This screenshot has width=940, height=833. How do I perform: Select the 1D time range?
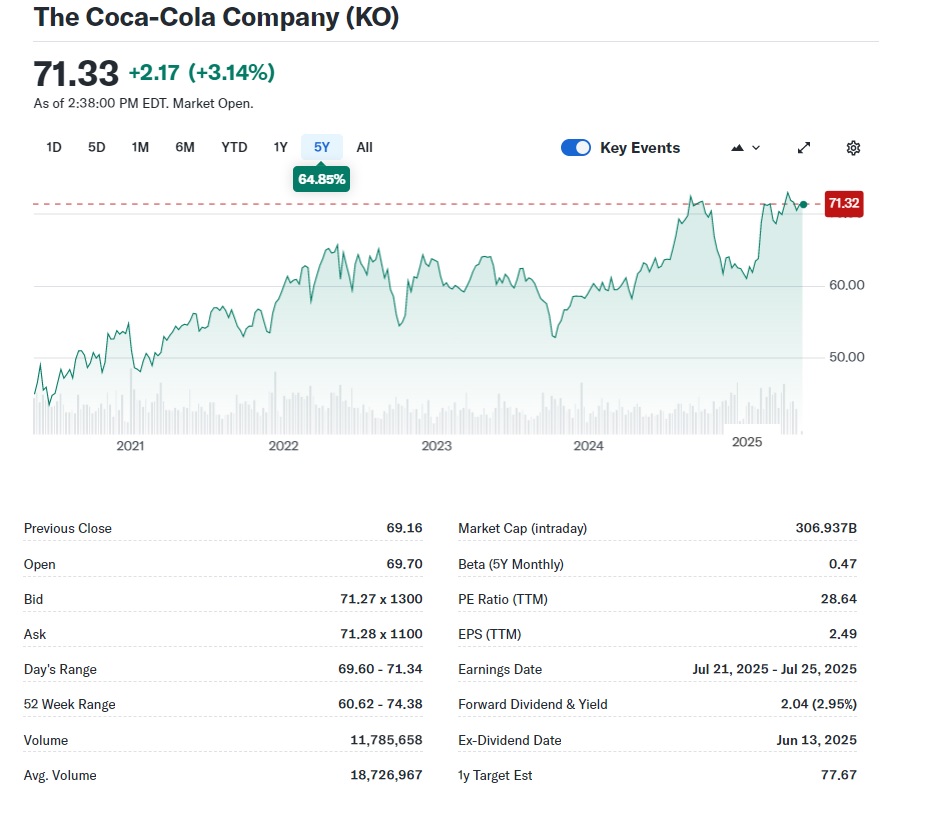pyautogui.click(x=54, y=147)
